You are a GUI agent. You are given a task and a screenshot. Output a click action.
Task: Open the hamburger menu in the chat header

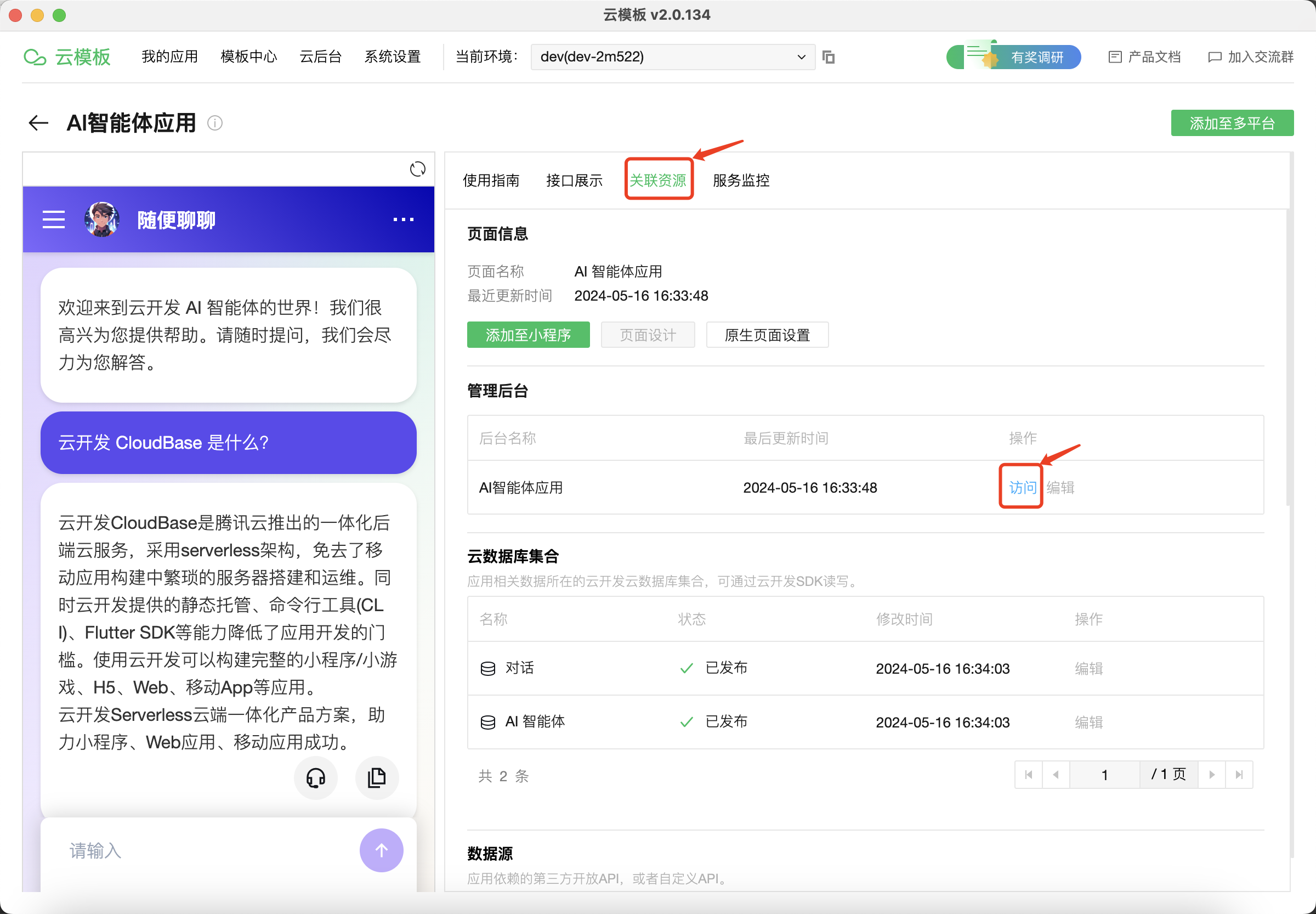pyautogui.click(x=53, y=219)
